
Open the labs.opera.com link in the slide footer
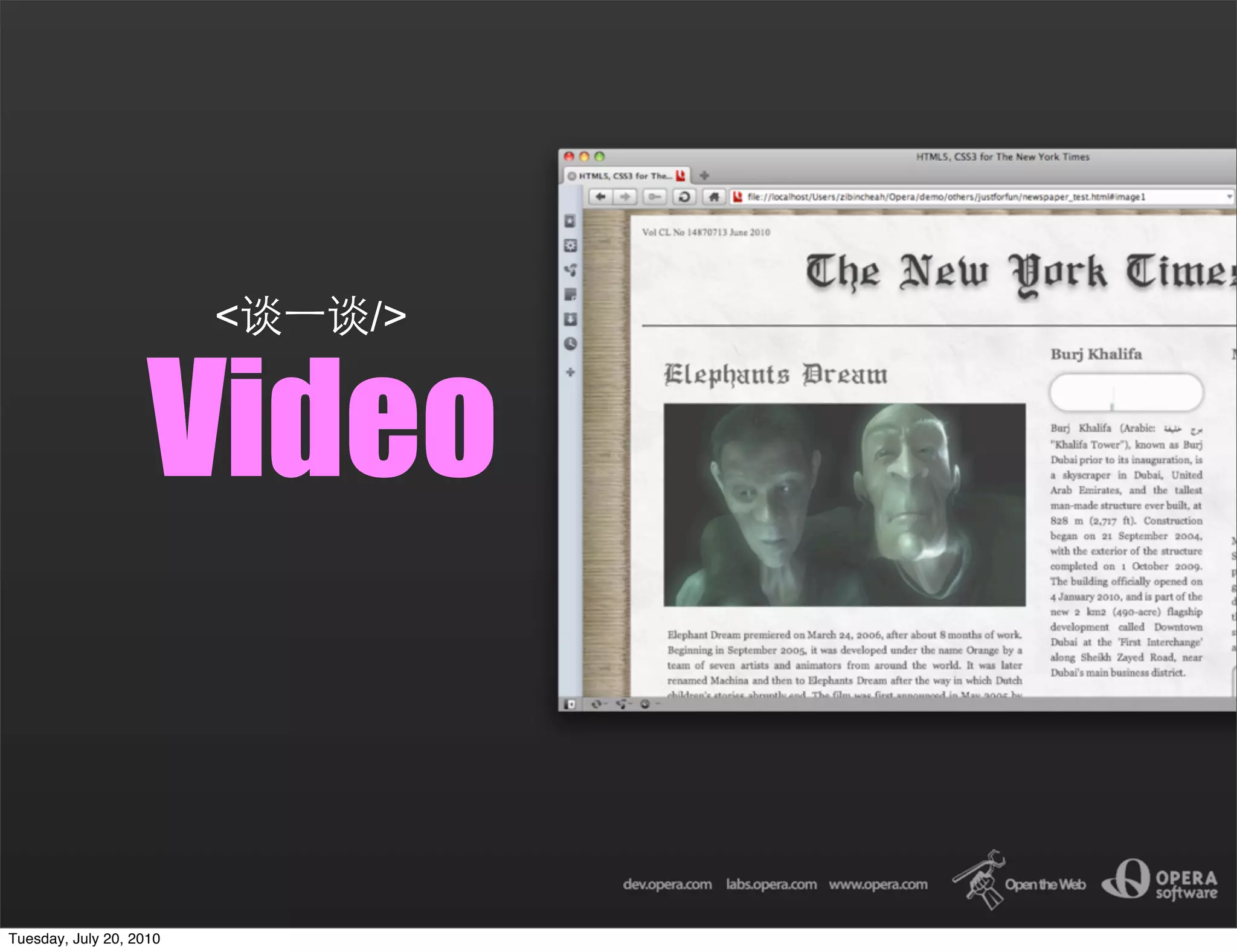[771, 884]
